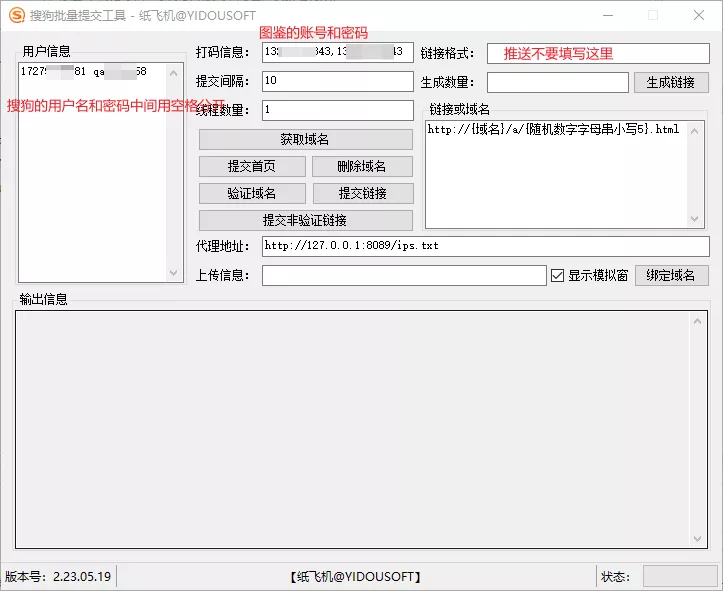Click the 用户信息 scrollbar down arrow
Screen dimensions: 723x591
point(173,273)
